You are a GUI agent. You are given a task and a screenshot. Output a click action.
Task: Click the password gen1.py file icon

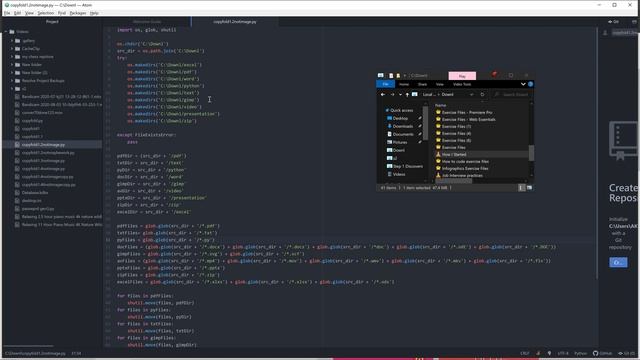pos(17,209)
